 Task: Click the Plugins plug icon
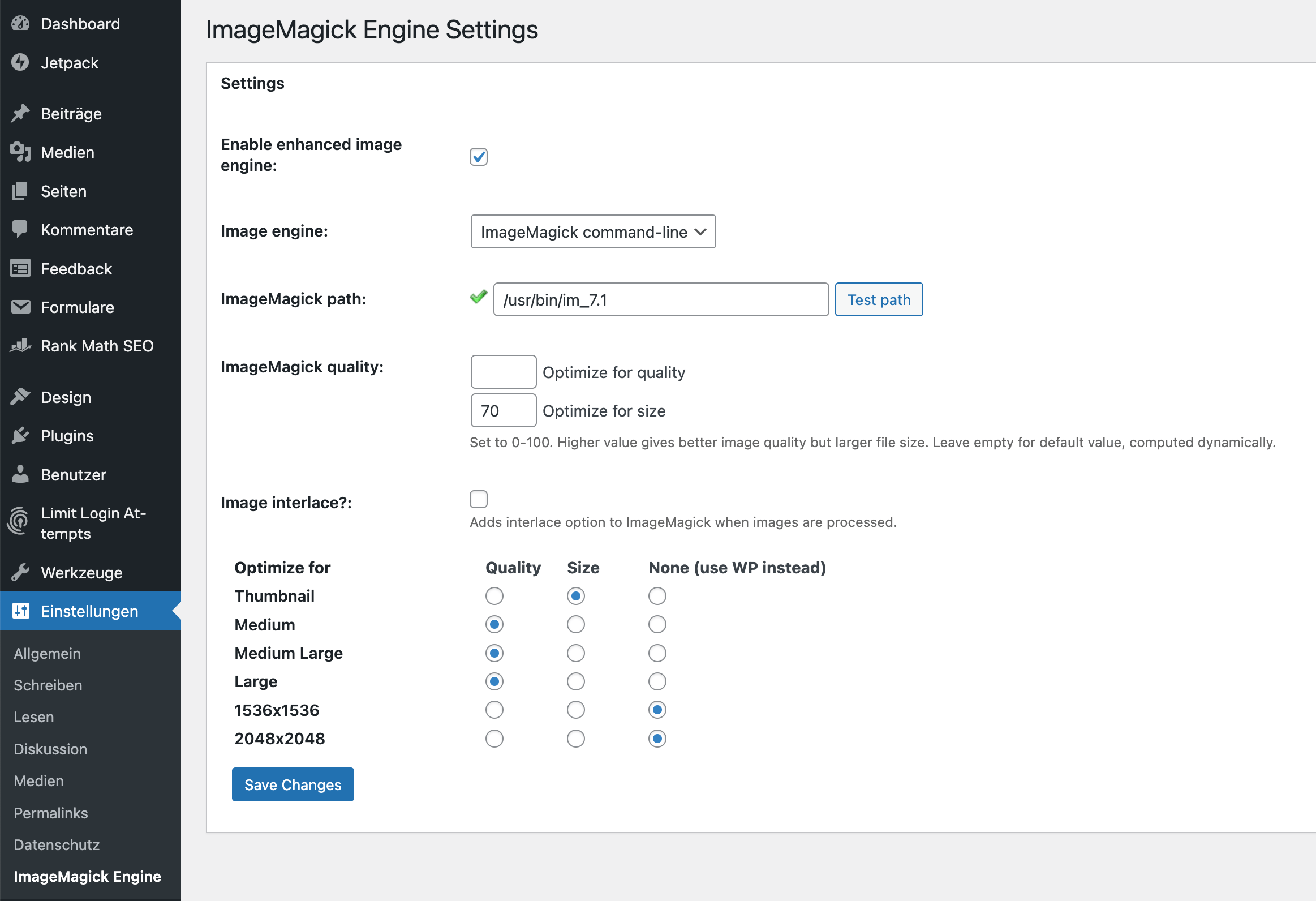click(20, 435)
